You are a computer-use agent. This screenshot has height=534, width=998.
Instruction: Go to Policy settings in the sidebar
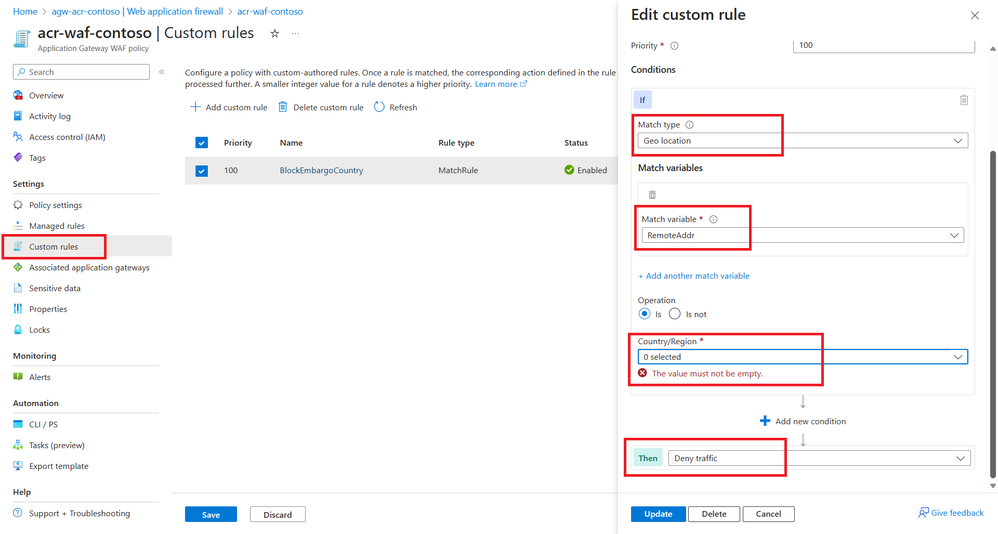pos(55,205)
